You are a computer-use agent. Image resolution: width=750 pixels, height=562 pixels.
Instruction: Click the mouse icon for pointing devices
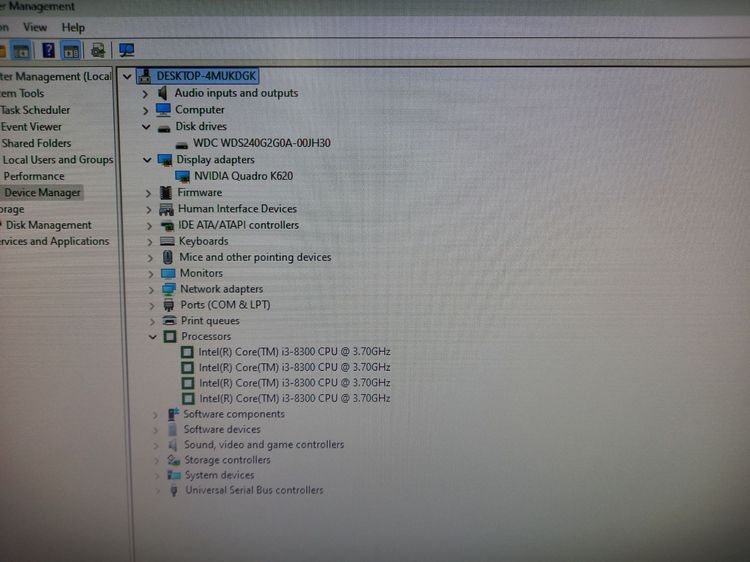pyautogui.click(x=168, y=257)
